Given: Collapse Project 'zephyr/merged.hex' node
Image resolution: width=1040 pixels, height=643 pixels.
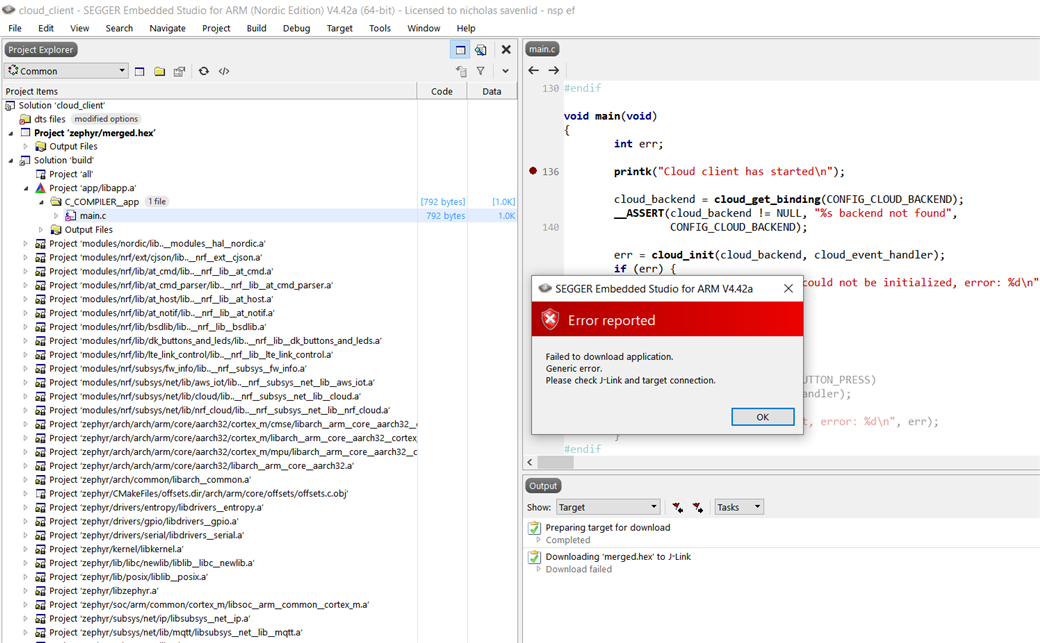Looking at the screenshot, I should (11, 133).
